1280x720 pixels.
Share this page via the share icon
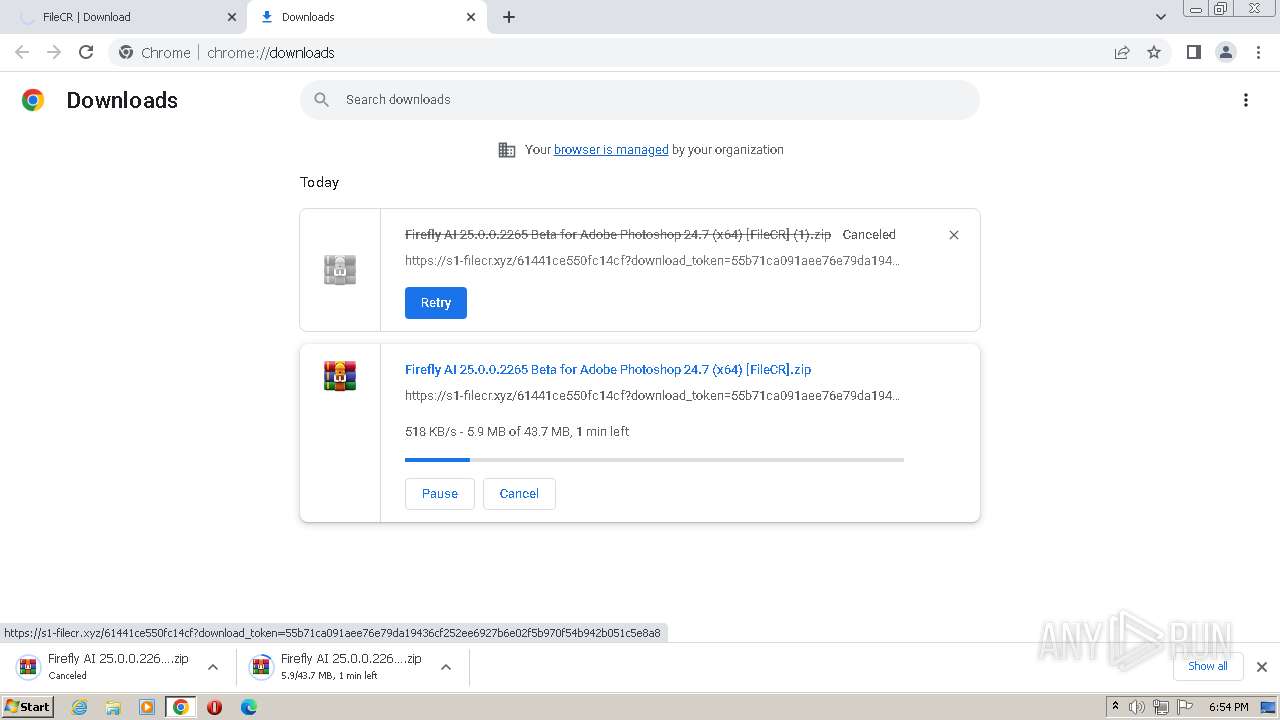(1122, 52)
